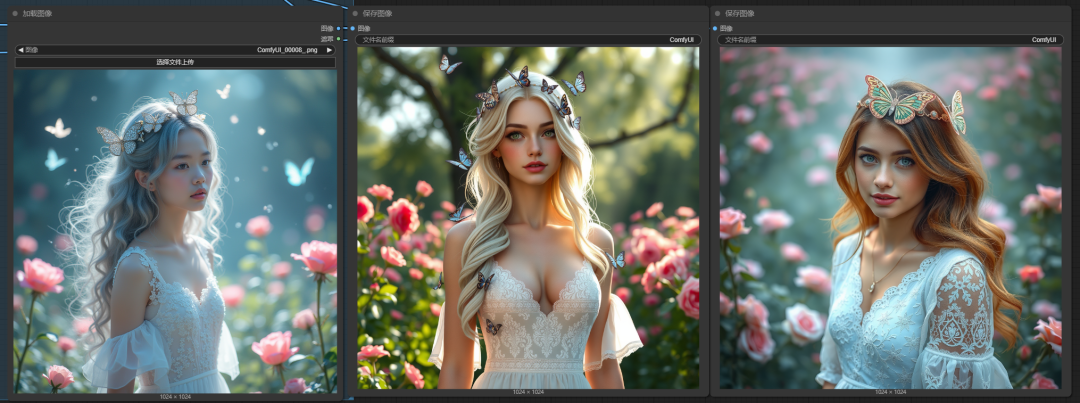Image resolution: width=1080 pixels, height=403 pixels.
Task: Edit the 文件名前缀 field in middle save node
Action: coord(528,40)
